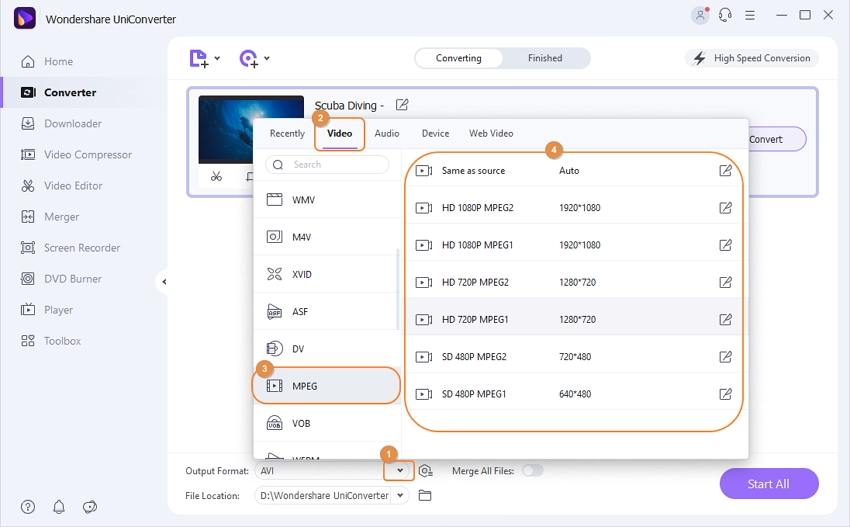The width and height of the screenshot is (850, 527).
Task: Open the feedback chat icon
Action: coord(89,507)
